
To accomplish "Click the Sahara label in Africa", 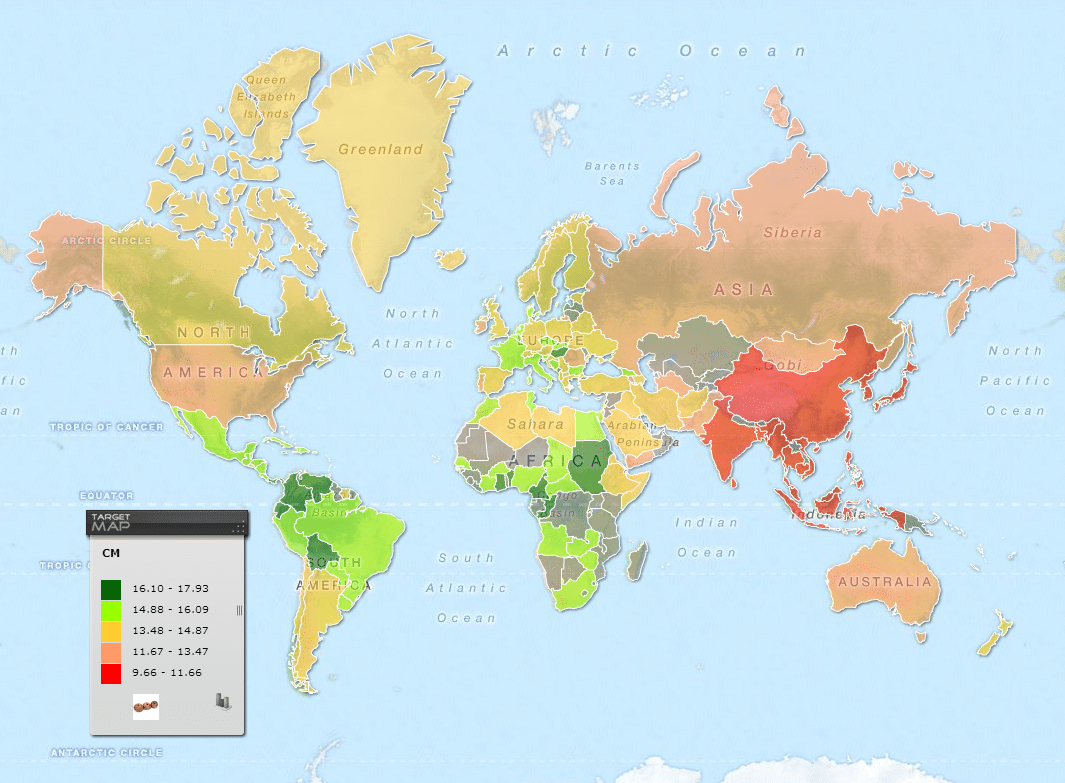I will tap(535, 425).
